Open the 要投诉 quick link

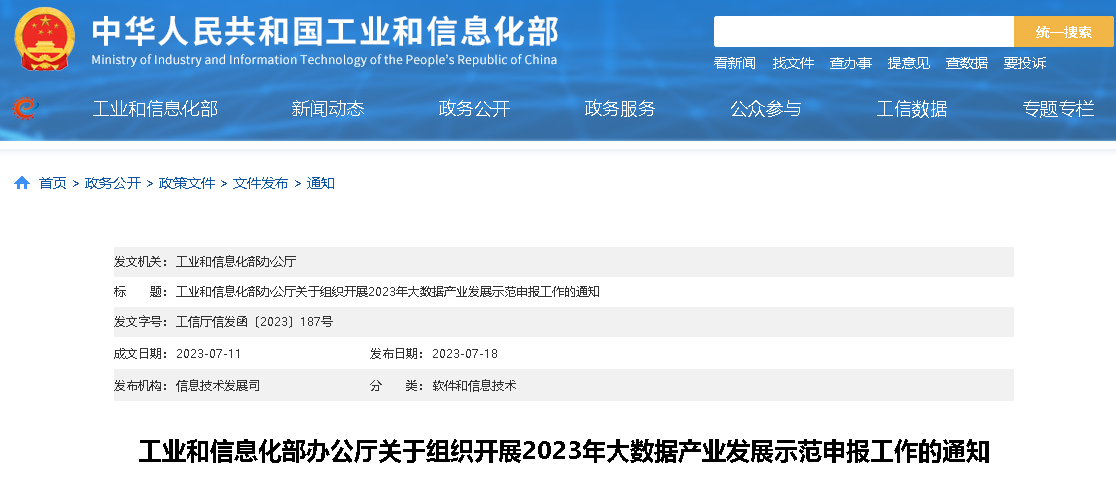(x=1025, y=63)
